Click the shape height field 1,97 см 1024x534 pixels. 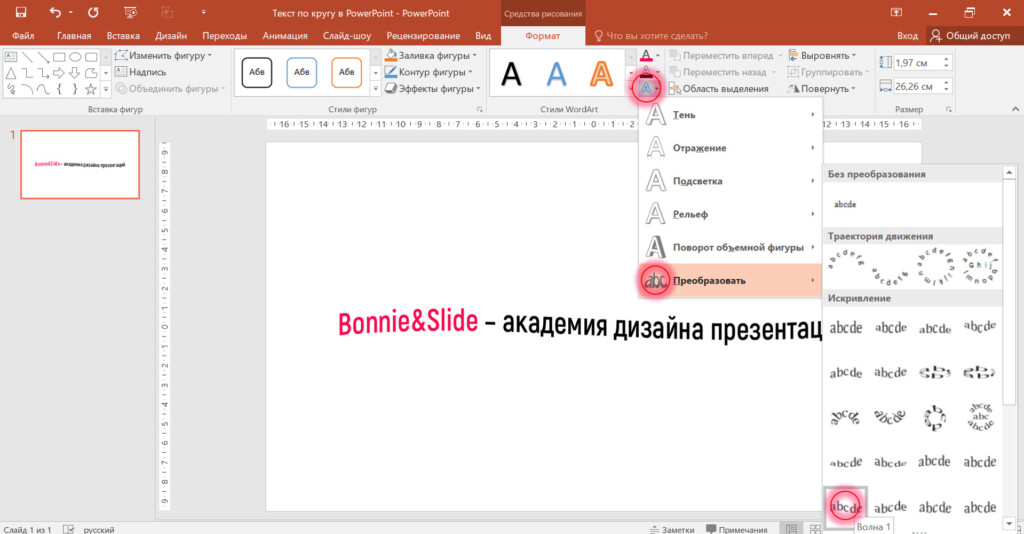[x=916, y=63]
